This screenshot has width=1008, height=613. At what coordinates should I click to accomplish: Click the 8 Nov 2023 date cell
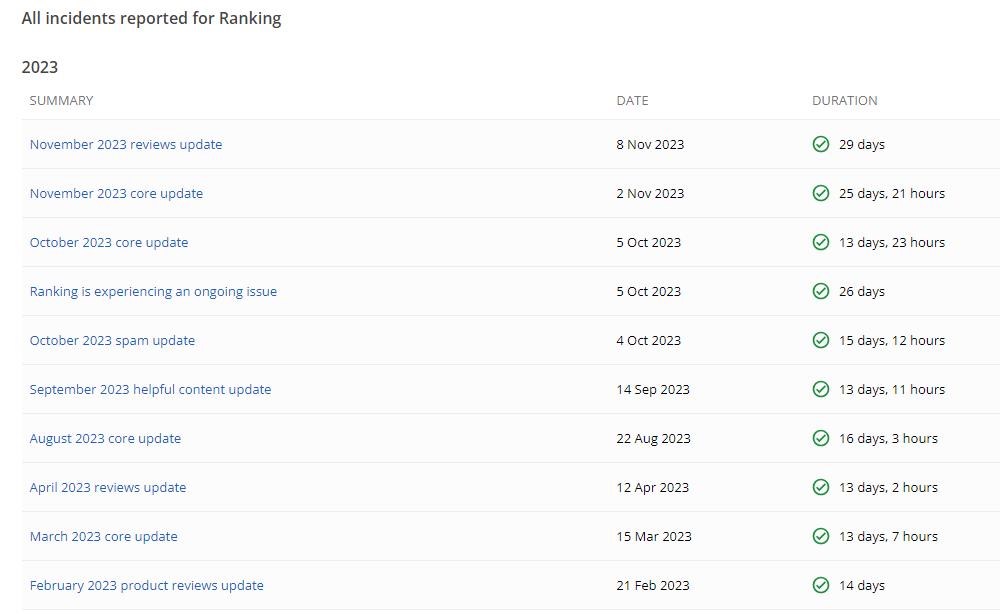click(x=650, y=145)
